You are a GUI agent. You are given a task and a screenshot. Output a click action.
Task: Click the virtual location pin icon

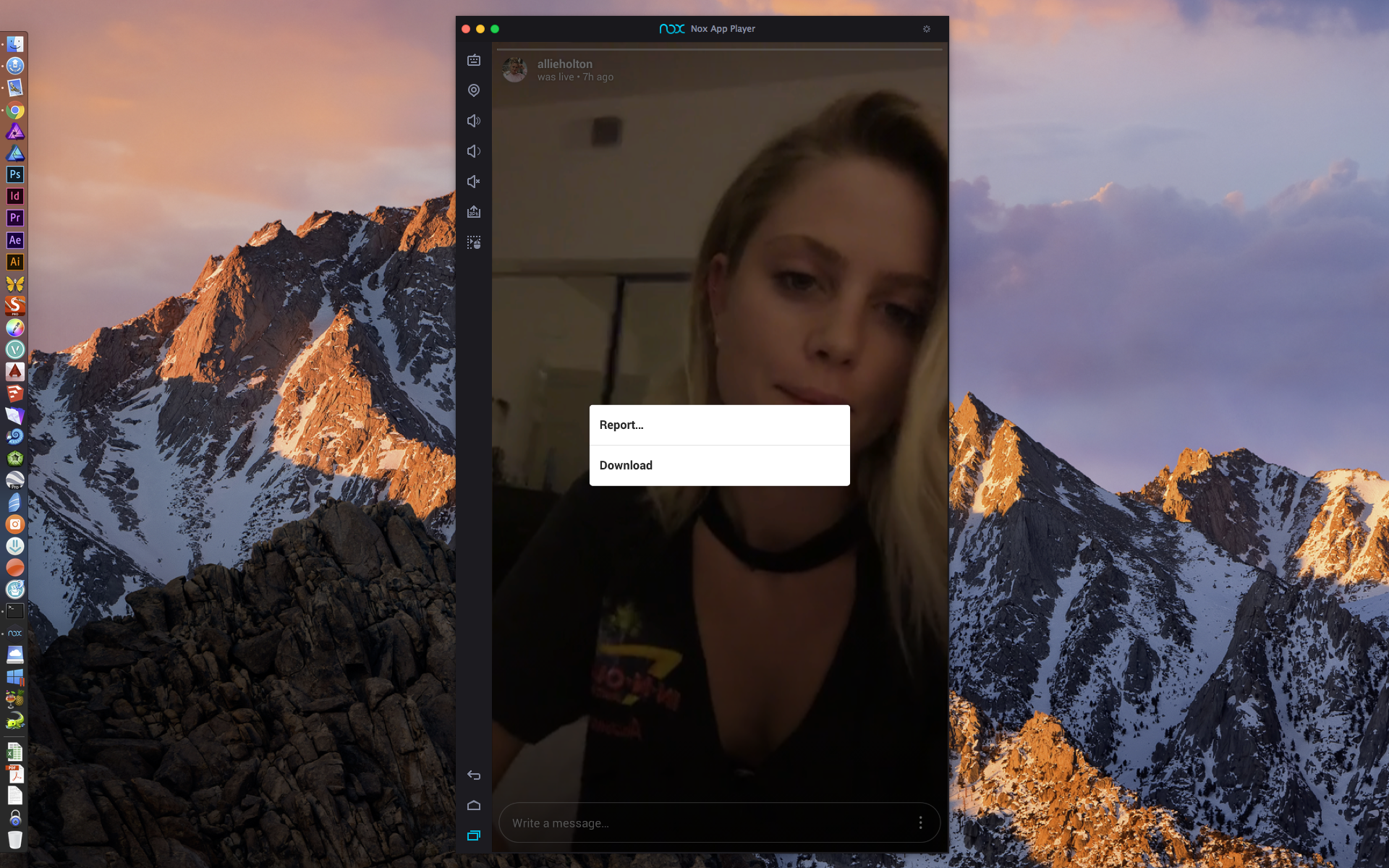[x=474, y=90]
